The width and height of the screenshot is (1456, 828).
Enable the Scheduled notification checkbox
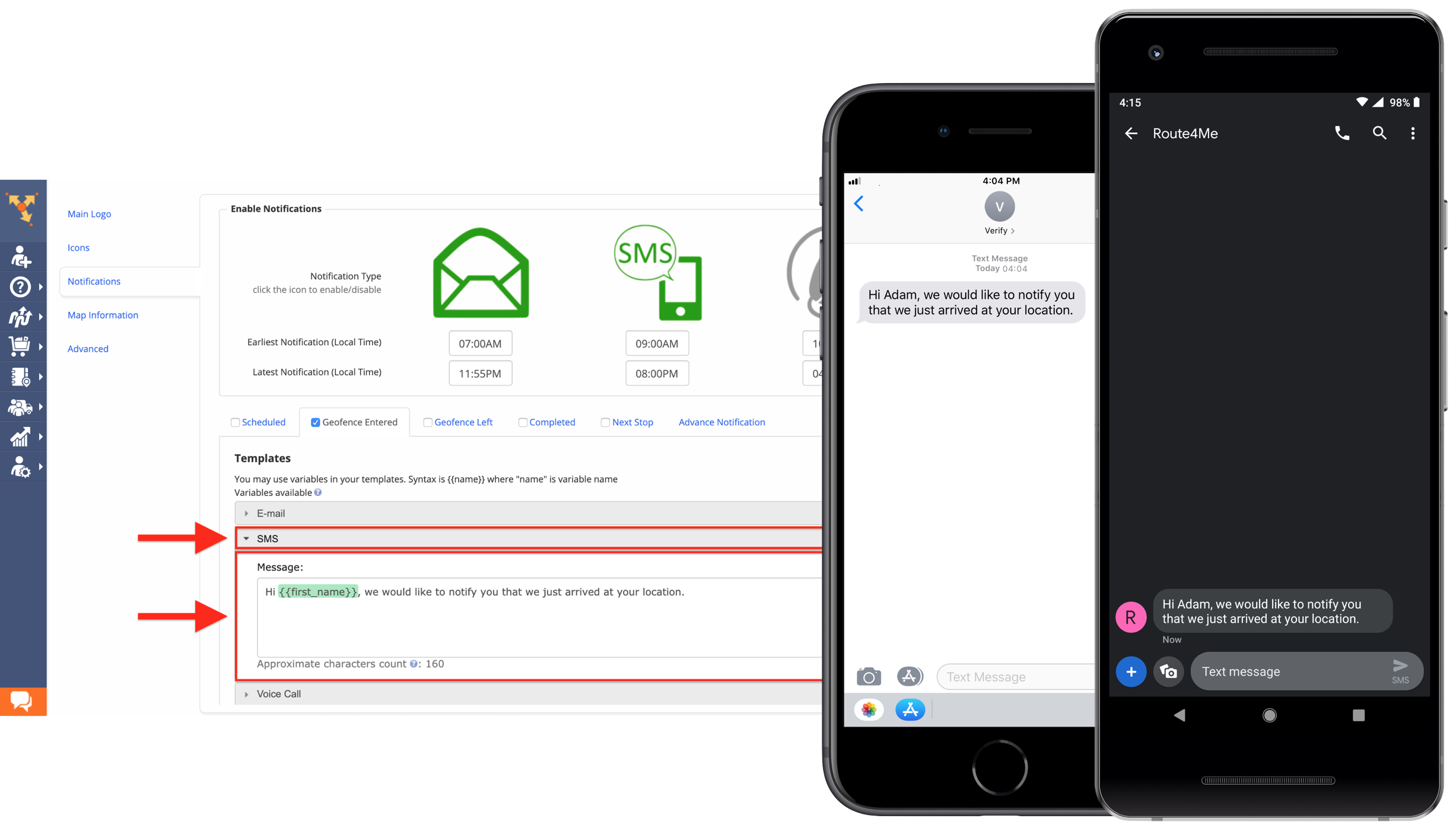tap(234, 421)
